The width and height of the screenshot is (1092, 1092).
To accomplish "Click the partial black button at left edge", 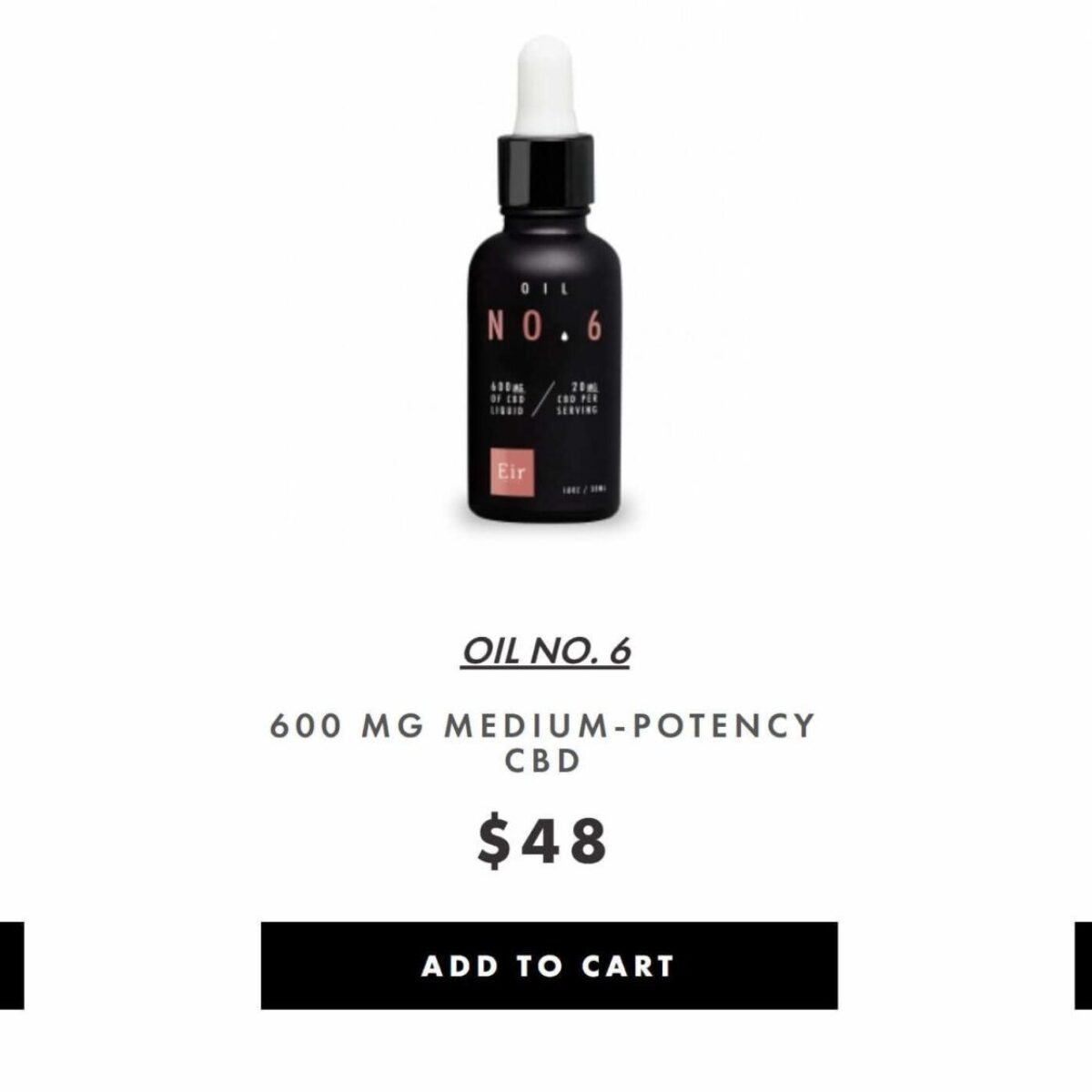I will (x=12, y=965).
